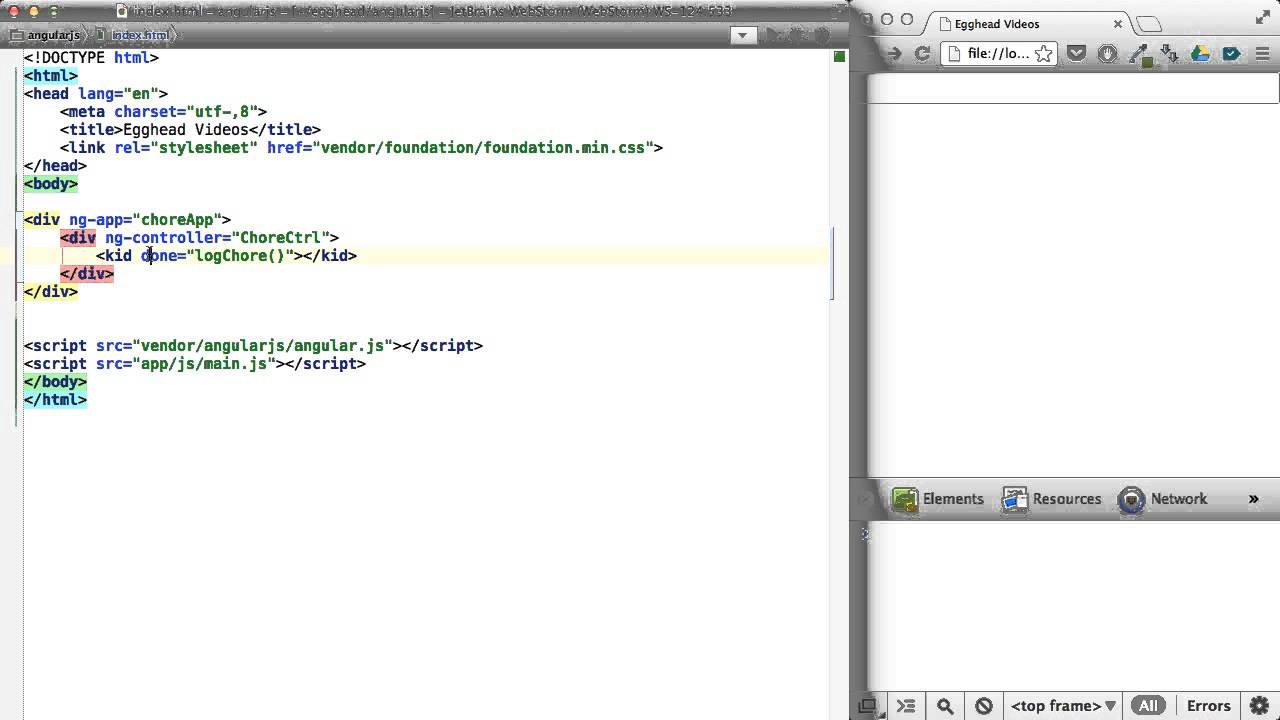
Task: Click the app/js/main.js script src
Action: 204,364
